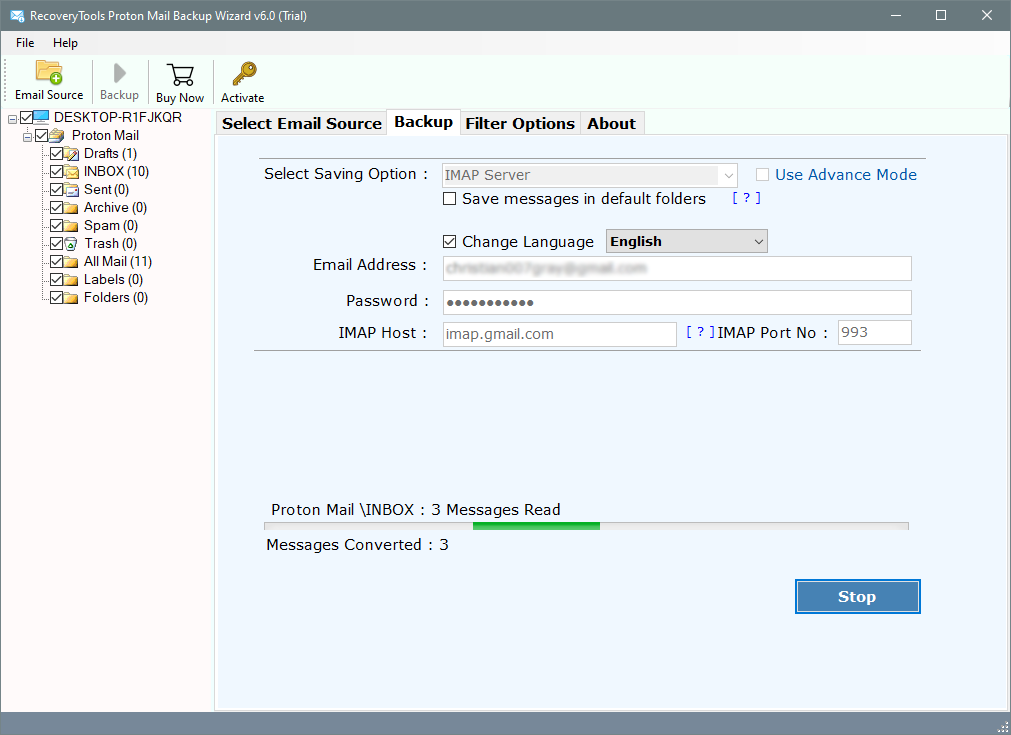Switch to Select Email Source tab
Screen dimensions: 1011x735
click(302, 123)
